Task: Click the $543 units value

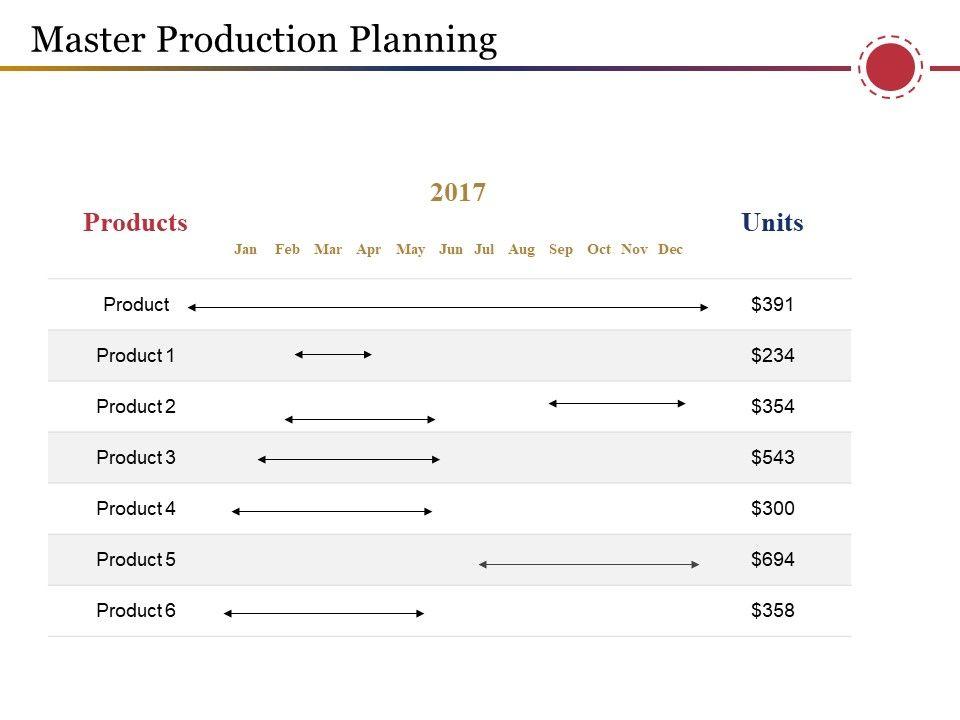Action: click(x=772, y=457)
